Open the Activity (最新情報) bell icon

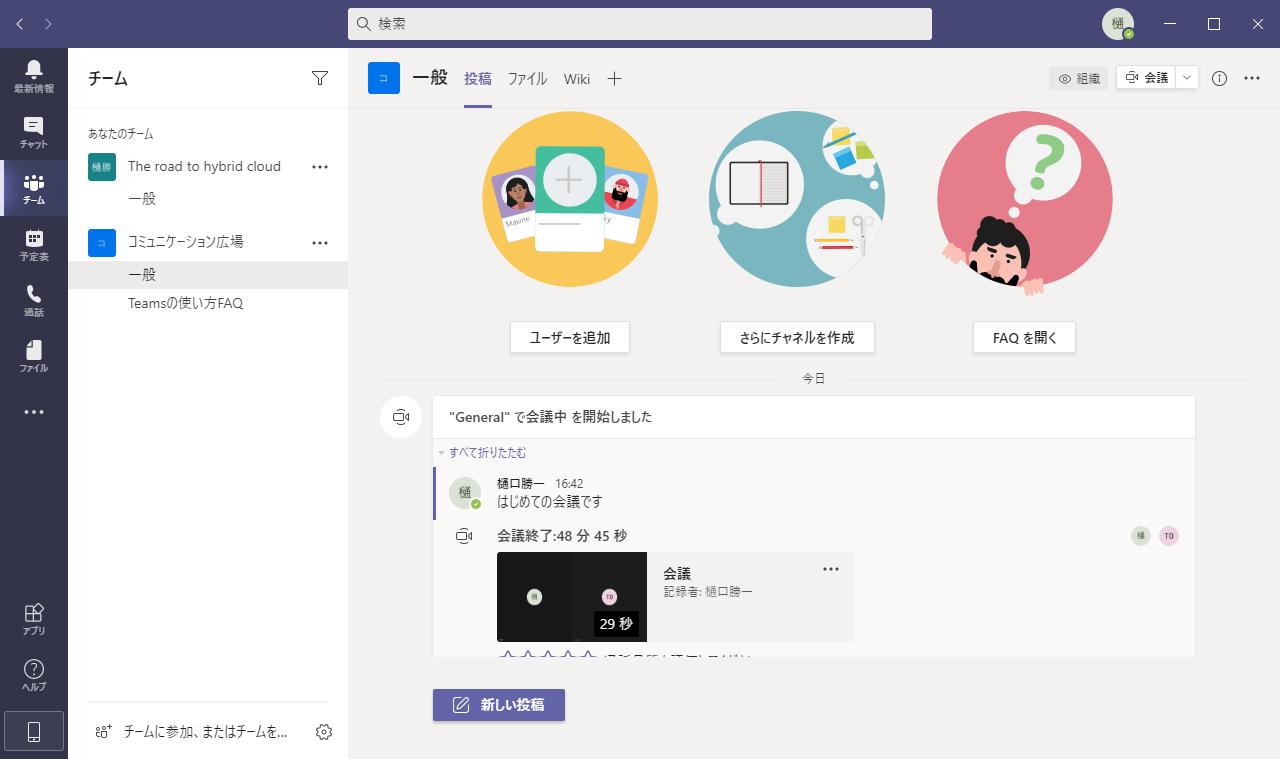[x=34, y=76]
